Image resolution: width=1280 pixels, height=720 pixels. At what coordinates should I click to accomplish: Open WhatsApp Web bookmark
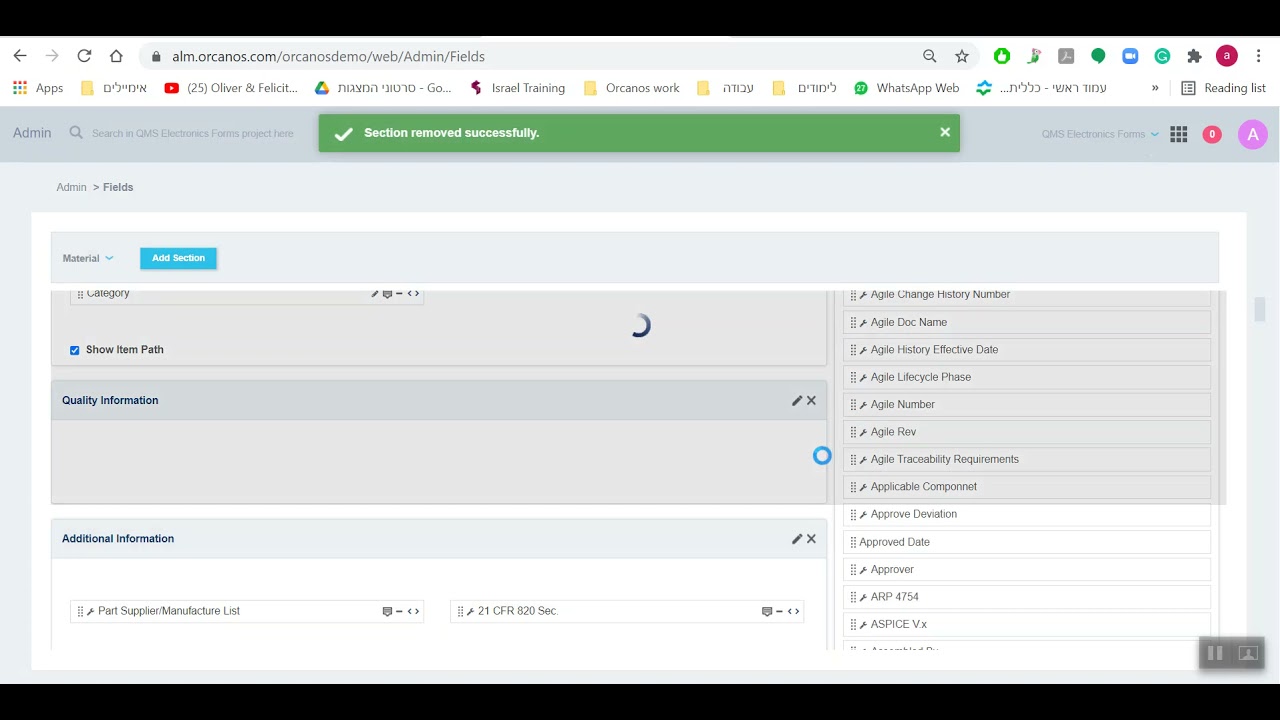[906, 88]
